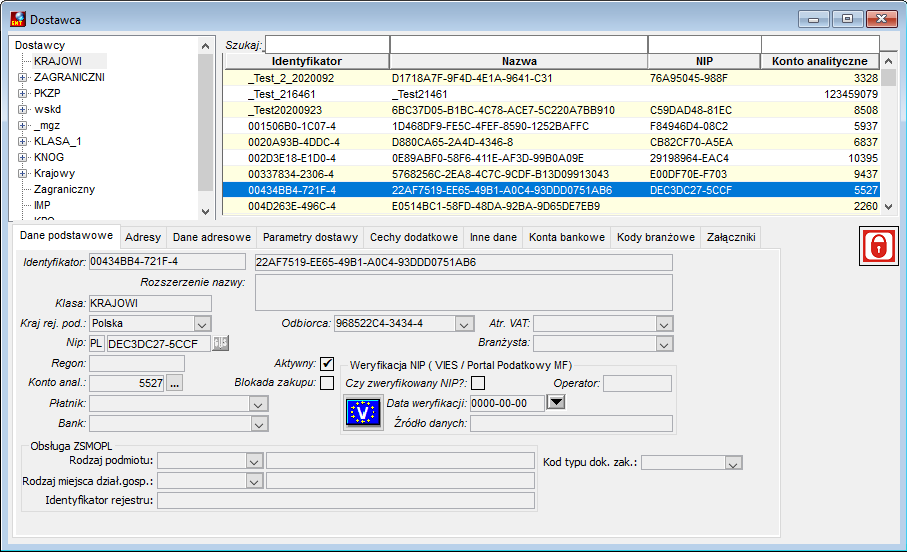The height and width of the screenshot is (552, 907).
Task: Open the Płatnik dropdown
Action: (x=259, y=404)
